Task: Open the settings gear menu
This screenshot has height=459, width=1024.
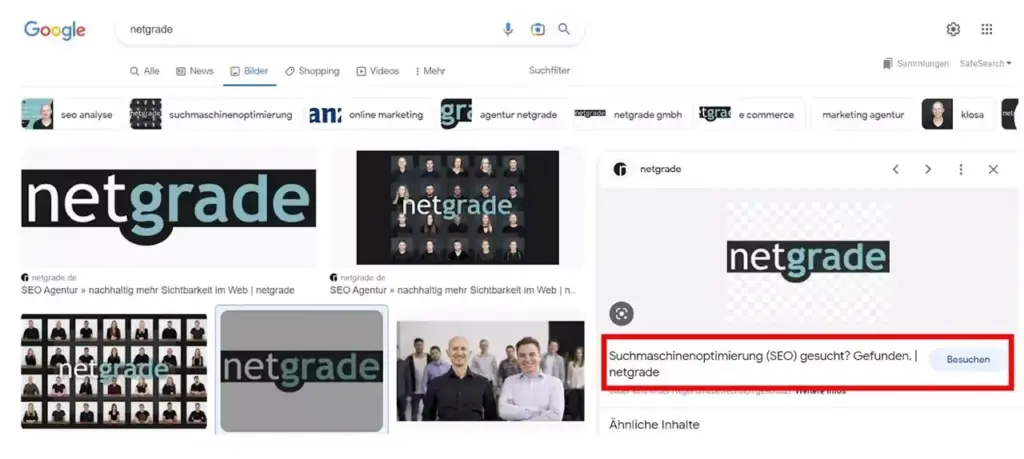Action: pyautogui.click(x=953, y=29)
